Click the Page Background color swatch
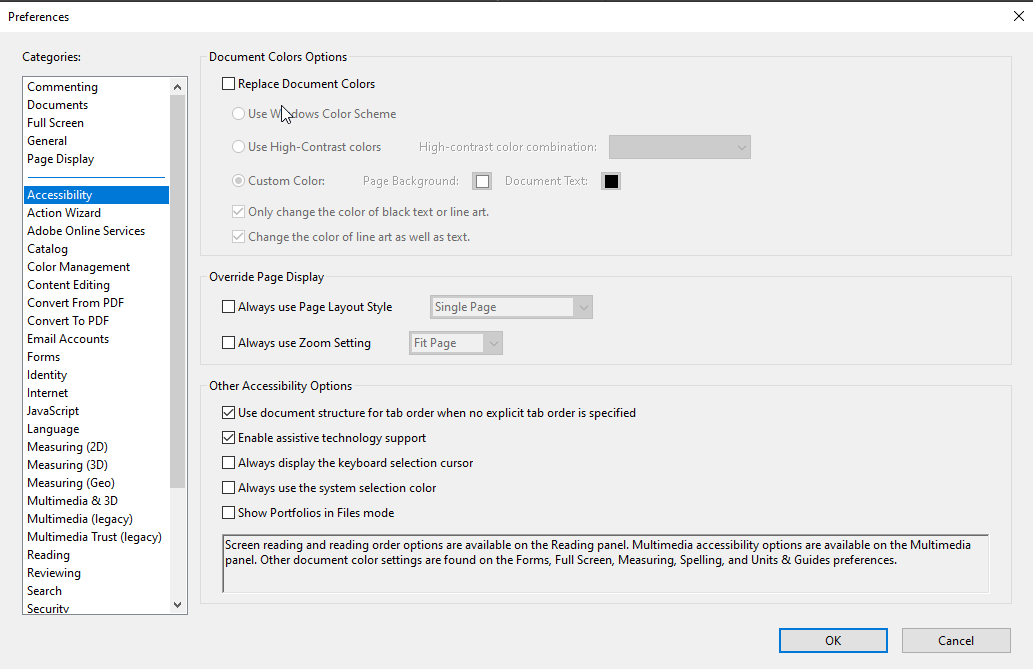Image resolution: width=1033 pixels, height=669 pixels. point(482,180)
